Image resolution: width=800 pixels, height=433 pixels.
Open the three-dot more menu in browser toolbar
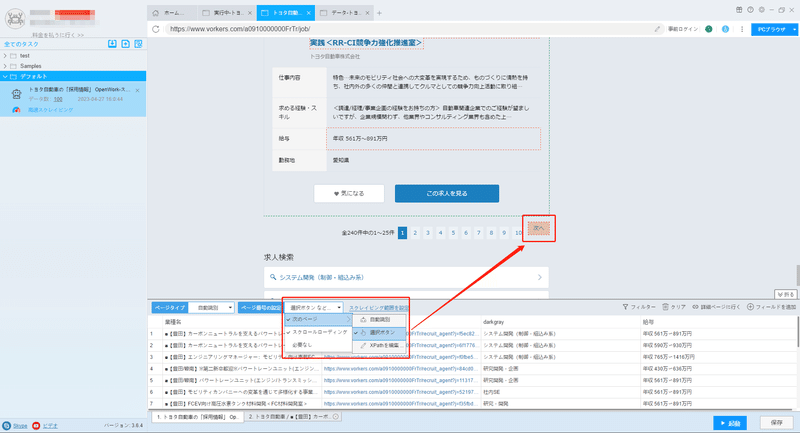742,29
